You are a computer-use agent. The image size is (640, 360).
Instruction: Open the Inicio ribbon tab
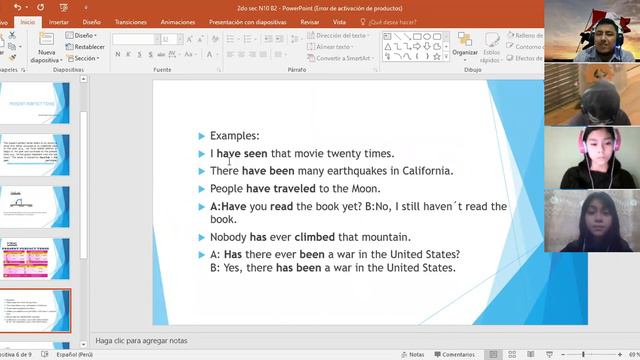(28, 22)
